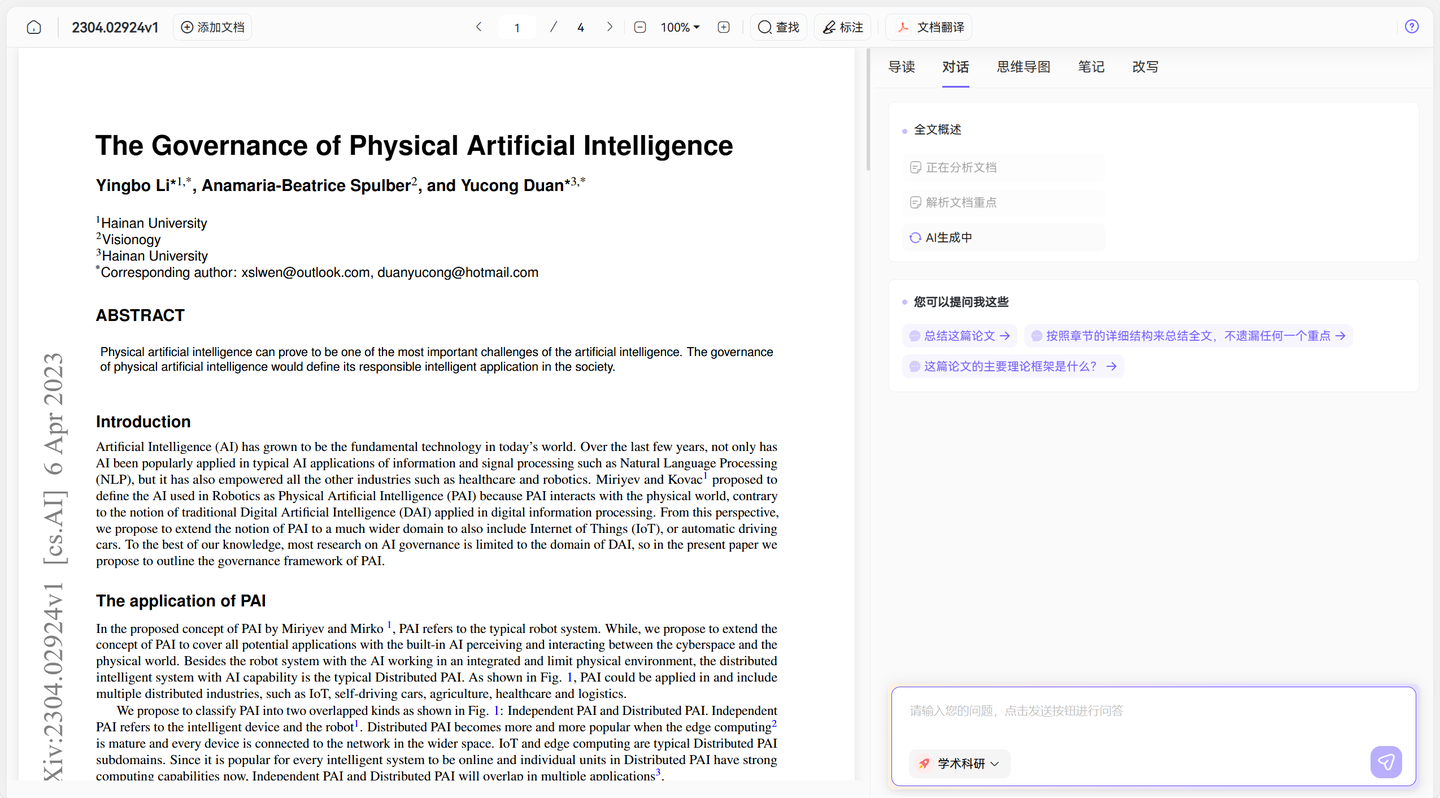Click the 这篇论文的主要理论框架是什么 suggestion
The width and height of the screenshot is (1440, 798).
[x=1013, y=367]
